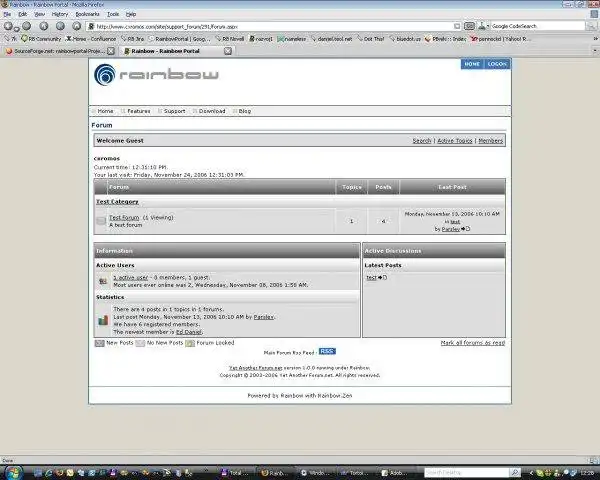Open the File menu

click(x=7, y=14)
